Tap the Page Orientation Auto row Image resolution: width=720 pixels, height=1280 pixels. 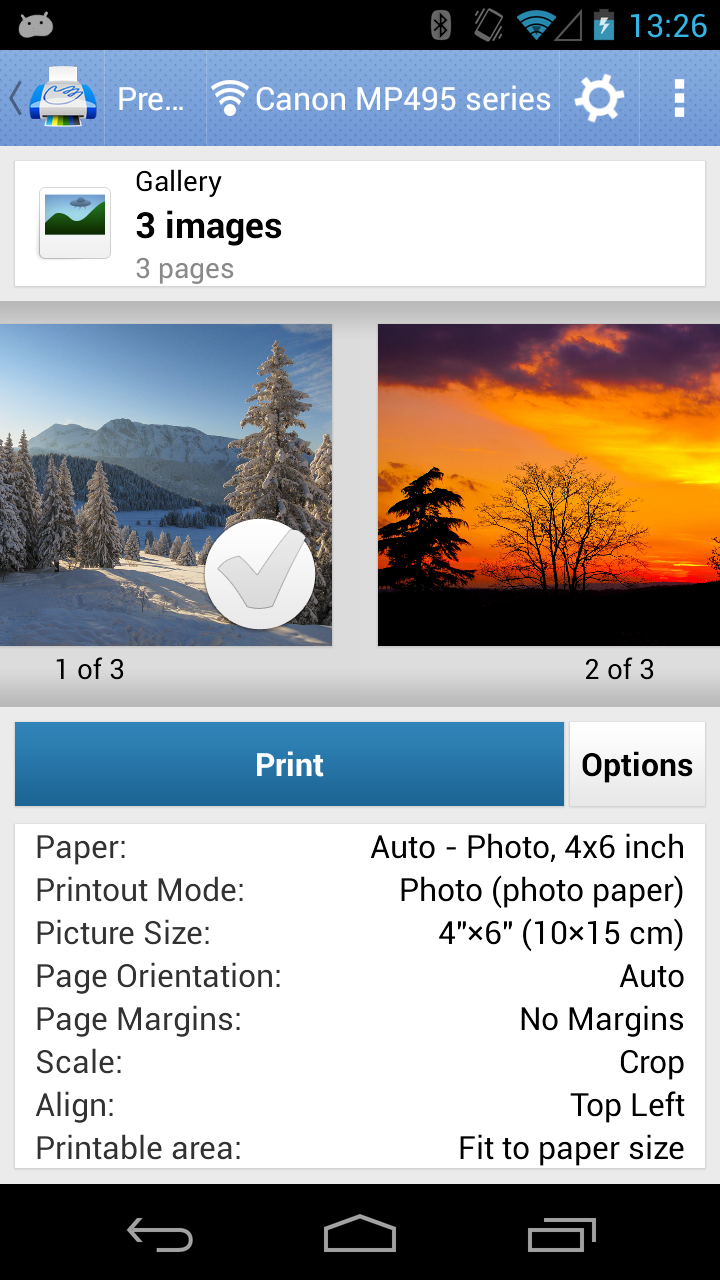click(x=360, y=976)
